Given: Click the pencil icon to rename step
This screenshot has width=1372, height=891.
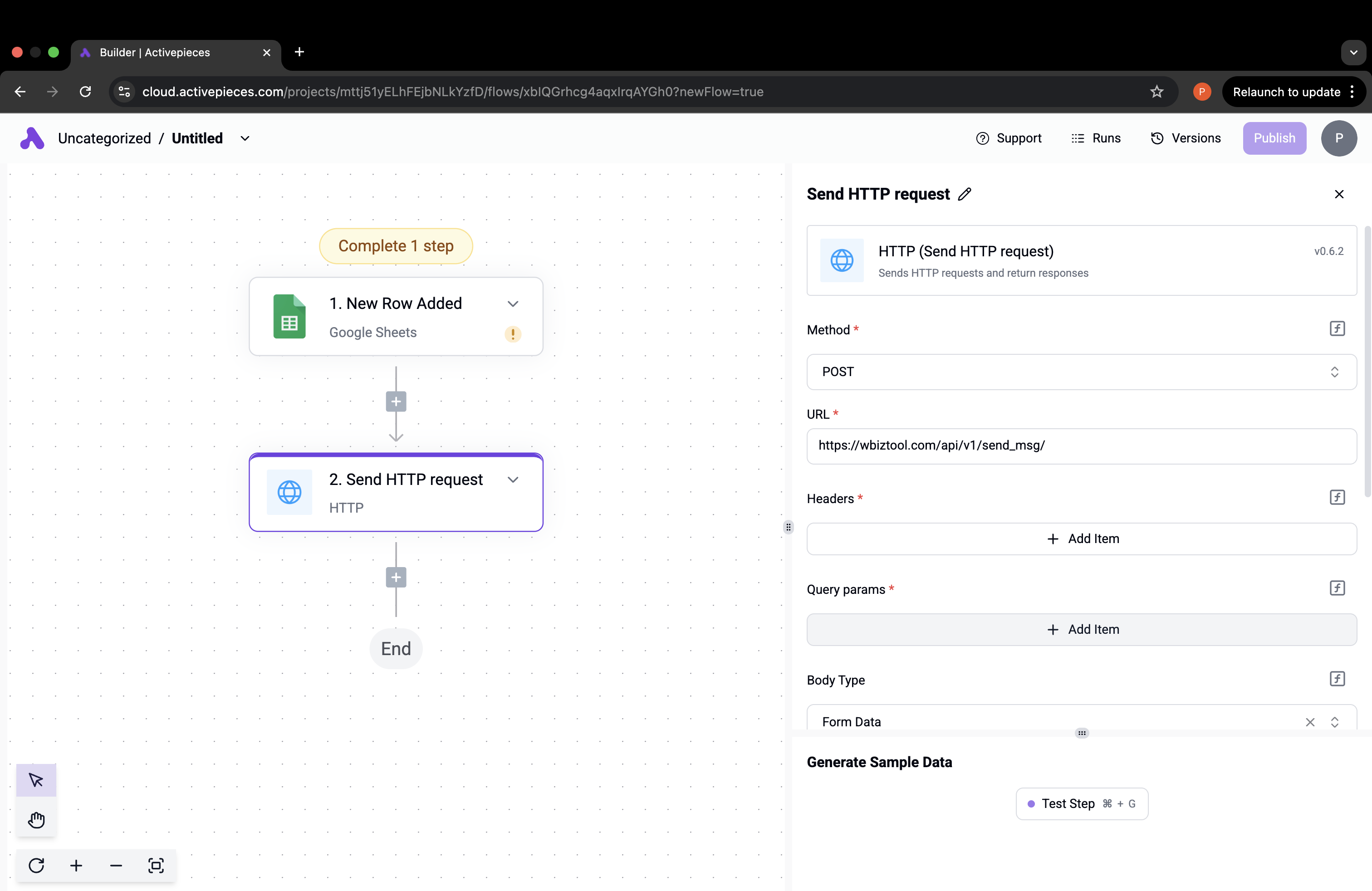Looking at the screenshot, I should pos(965,194).
